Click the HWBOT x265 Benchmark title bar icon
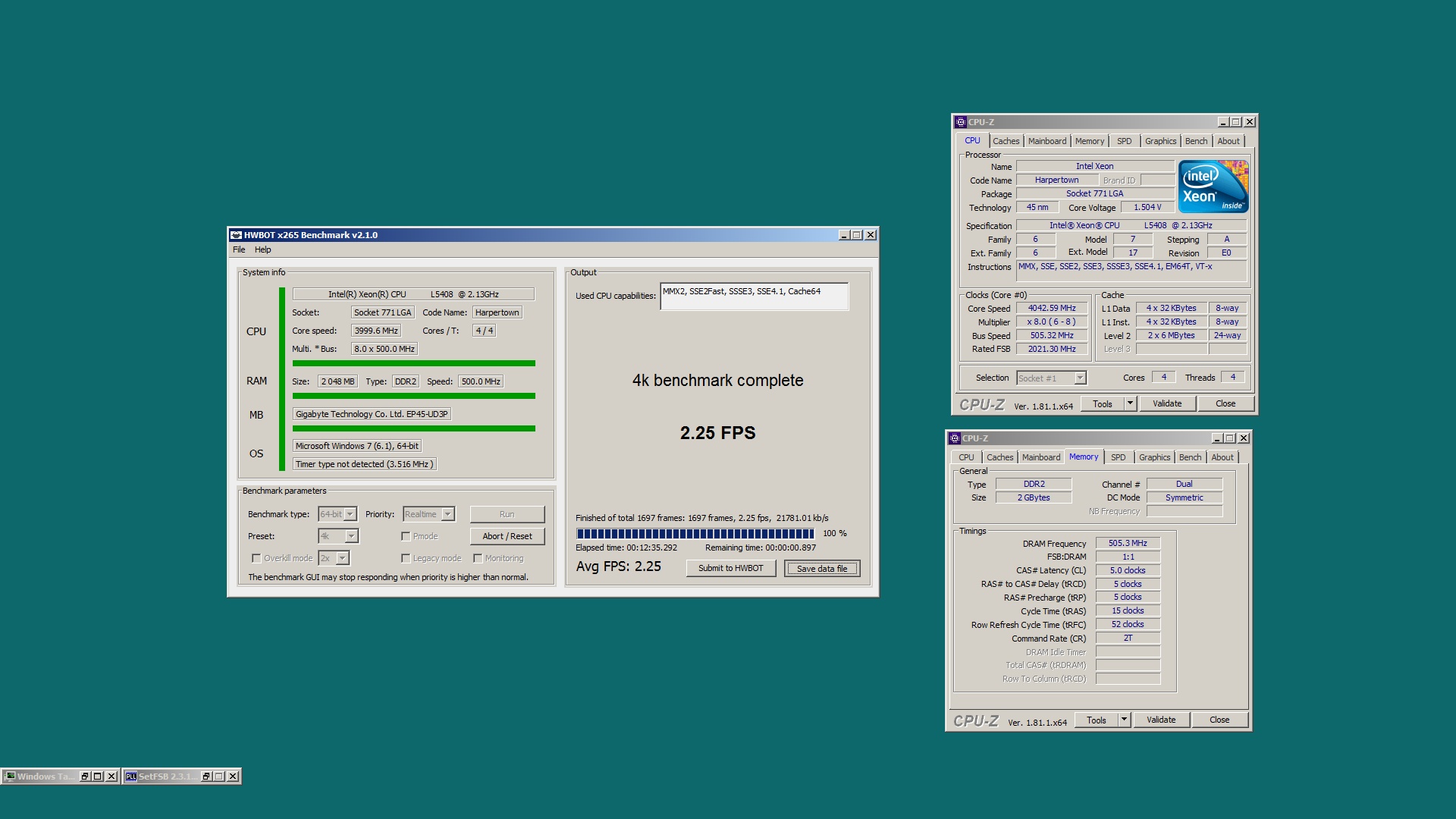Screen dimensions: 1456x819 click(x=236, y=235)
